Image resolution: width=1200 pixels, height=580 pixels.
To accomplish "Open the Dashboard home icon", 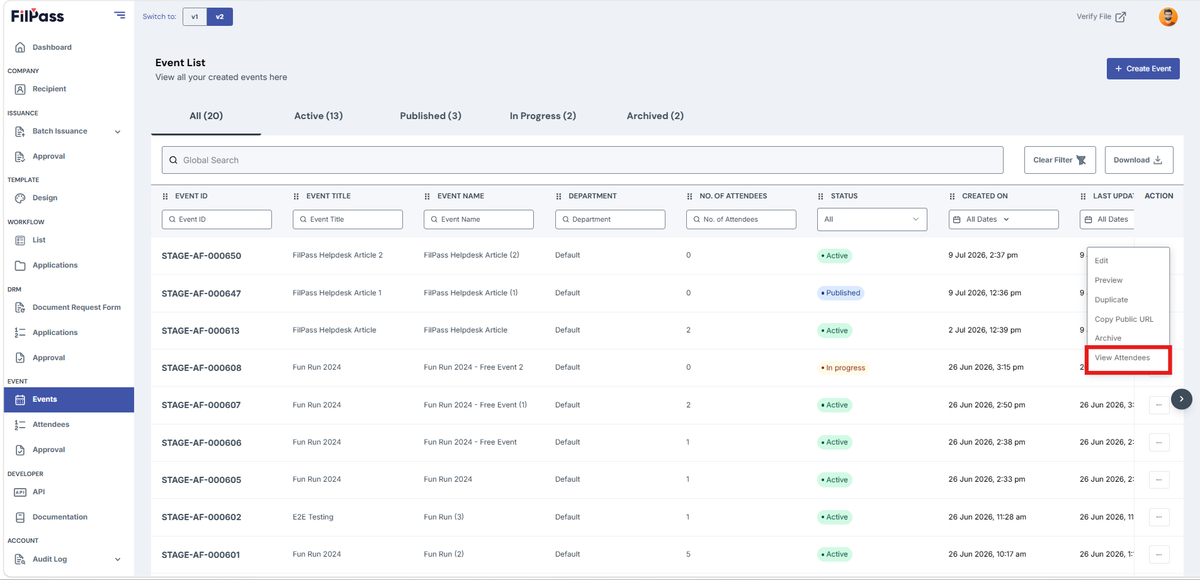I will tap(20, 47).
